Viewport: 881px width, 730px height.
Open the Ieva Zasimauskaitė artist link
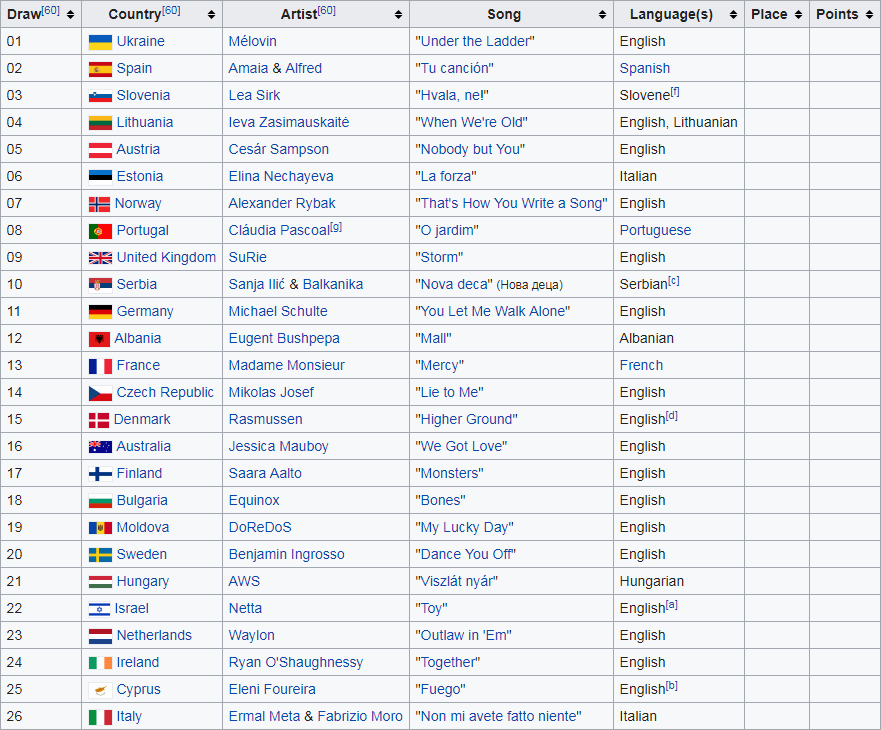[x=289, y=123]
